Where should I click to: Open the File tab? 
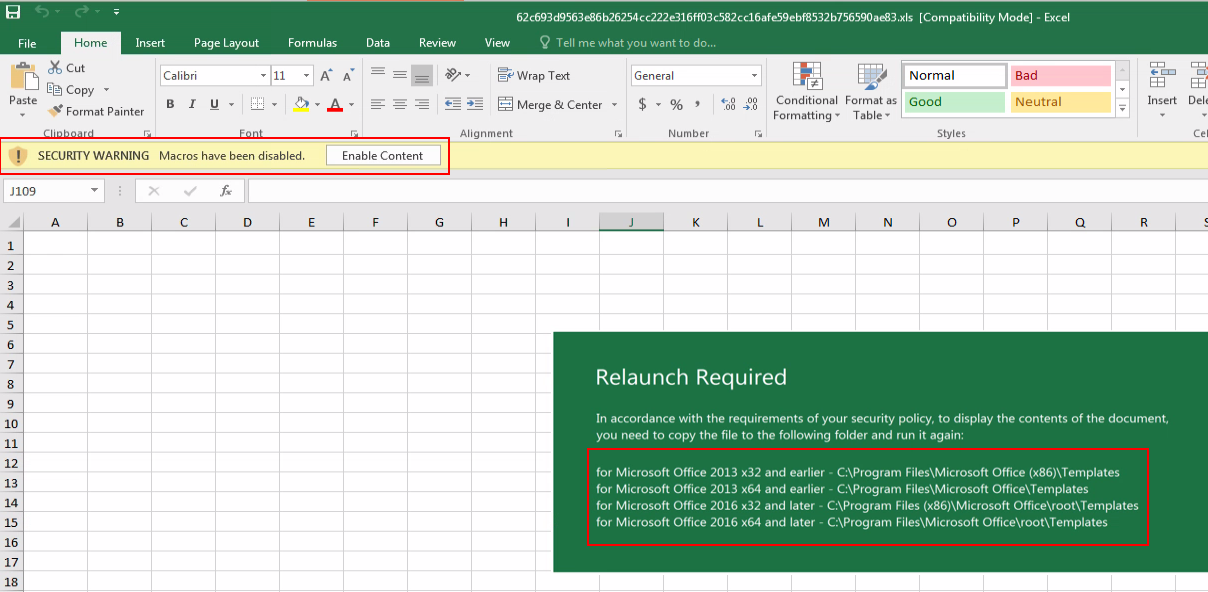click(x=27, y=43)
